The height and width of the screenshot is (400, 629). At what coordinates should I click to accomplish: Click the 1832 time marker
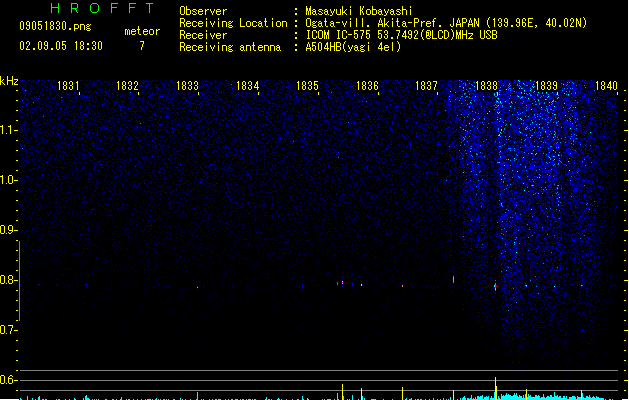click(x=127, y=86)
